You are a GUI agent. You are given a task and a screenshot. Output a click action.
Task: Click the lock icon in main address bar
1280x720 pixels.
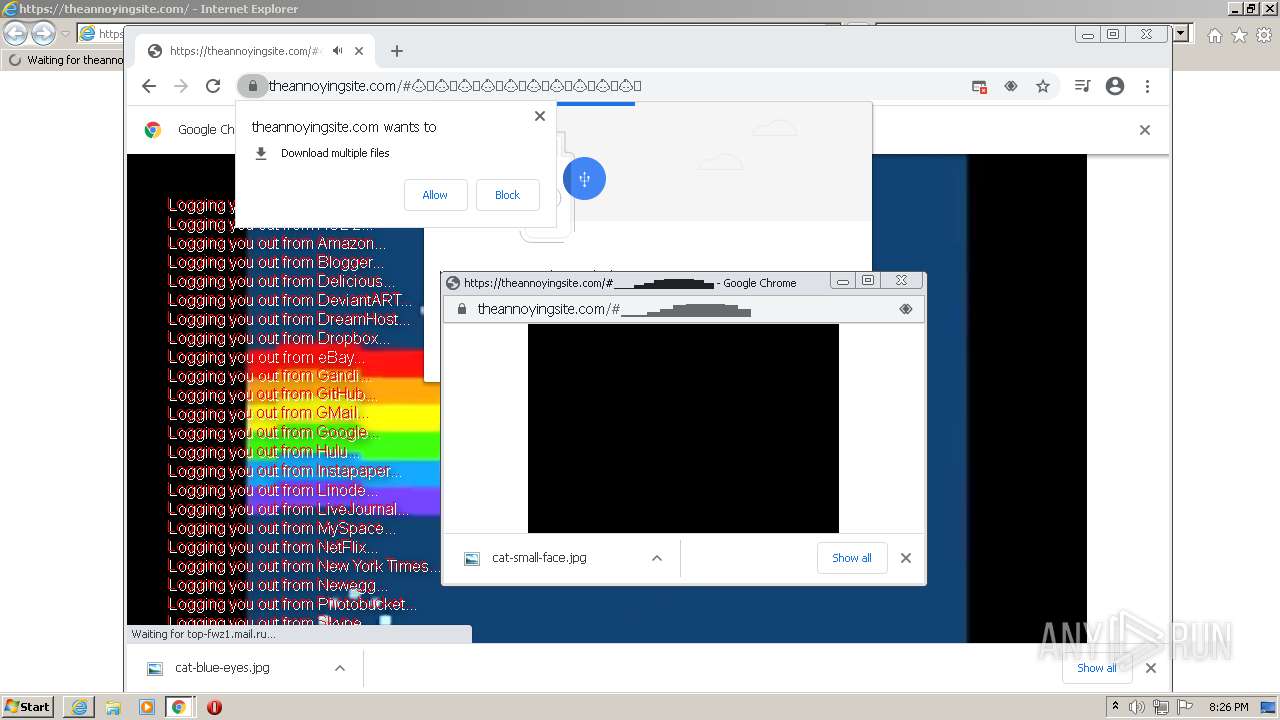[253, 86]
